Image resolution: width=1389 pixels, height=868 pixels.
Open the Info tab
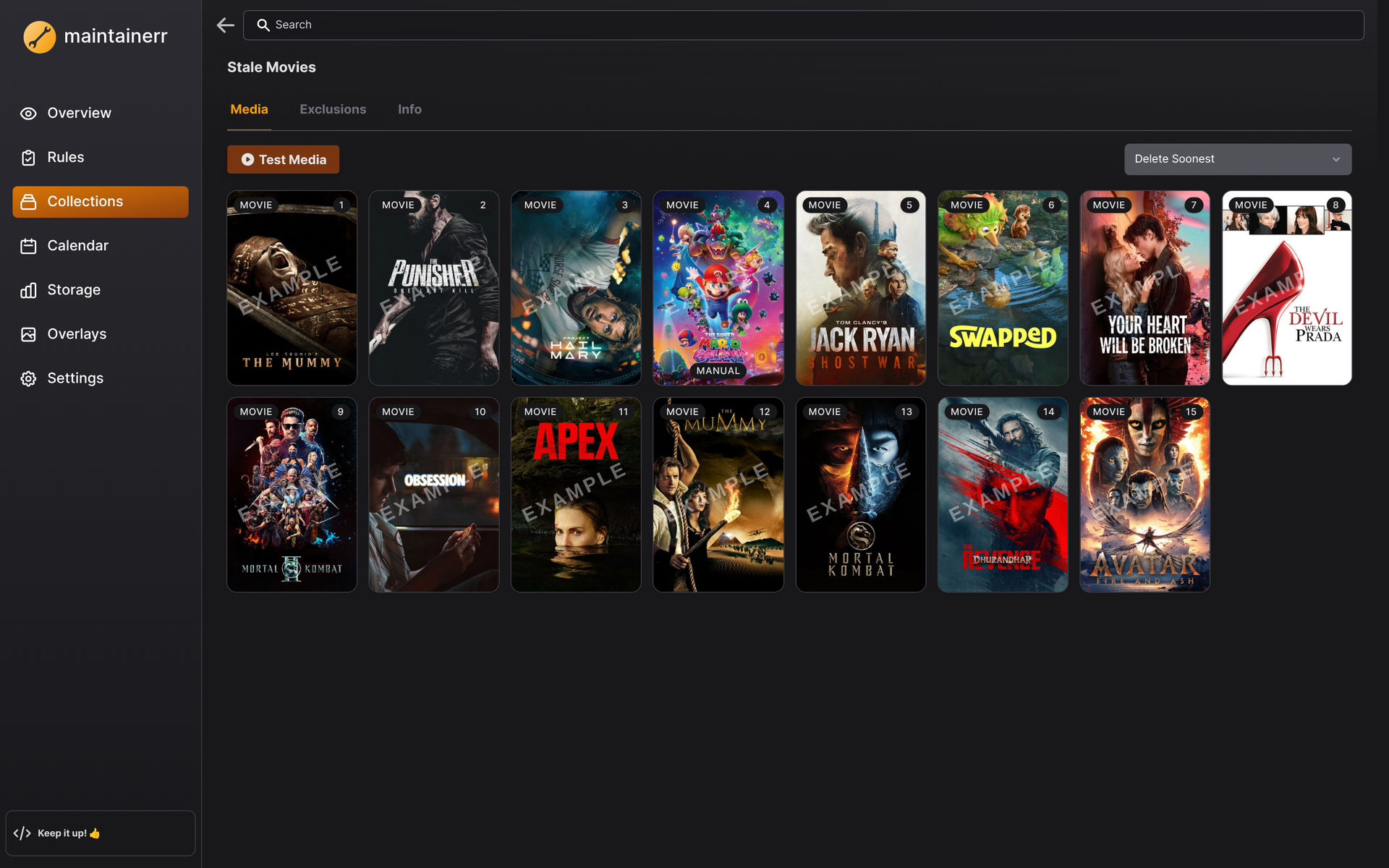coord(409,109)
